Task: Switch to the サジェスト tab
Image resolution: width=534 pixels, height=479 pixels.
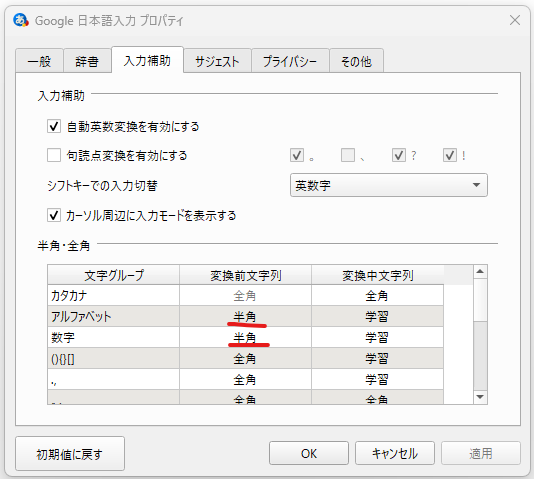Action: 217,61
